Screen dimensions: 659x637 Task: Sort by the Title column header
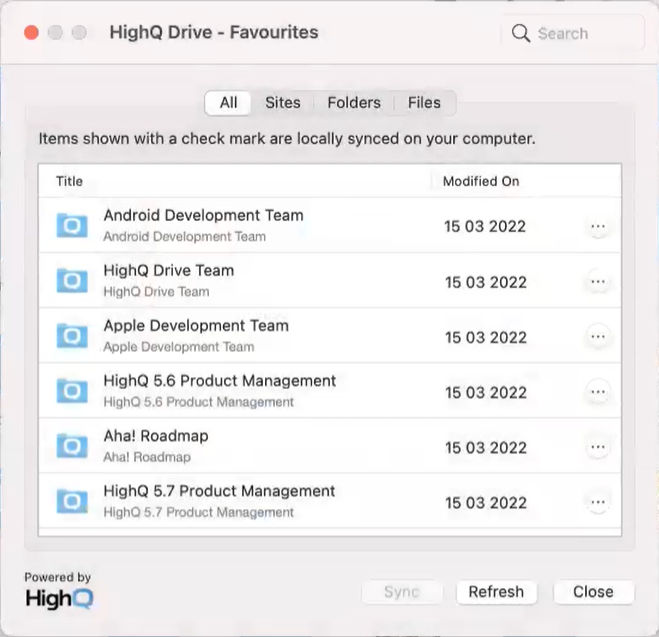click(69, 181)
